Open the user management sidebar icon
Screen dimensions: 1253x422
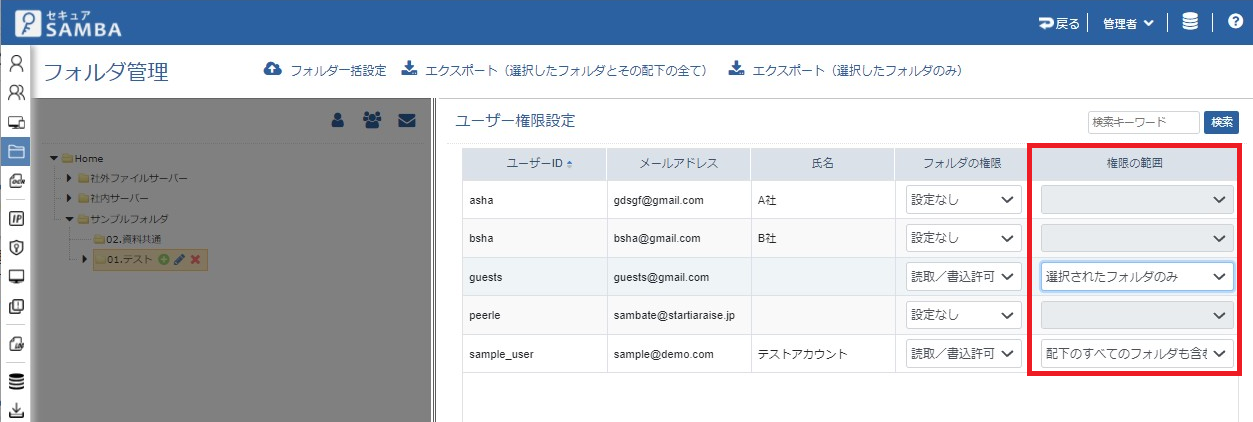(16, 63)
